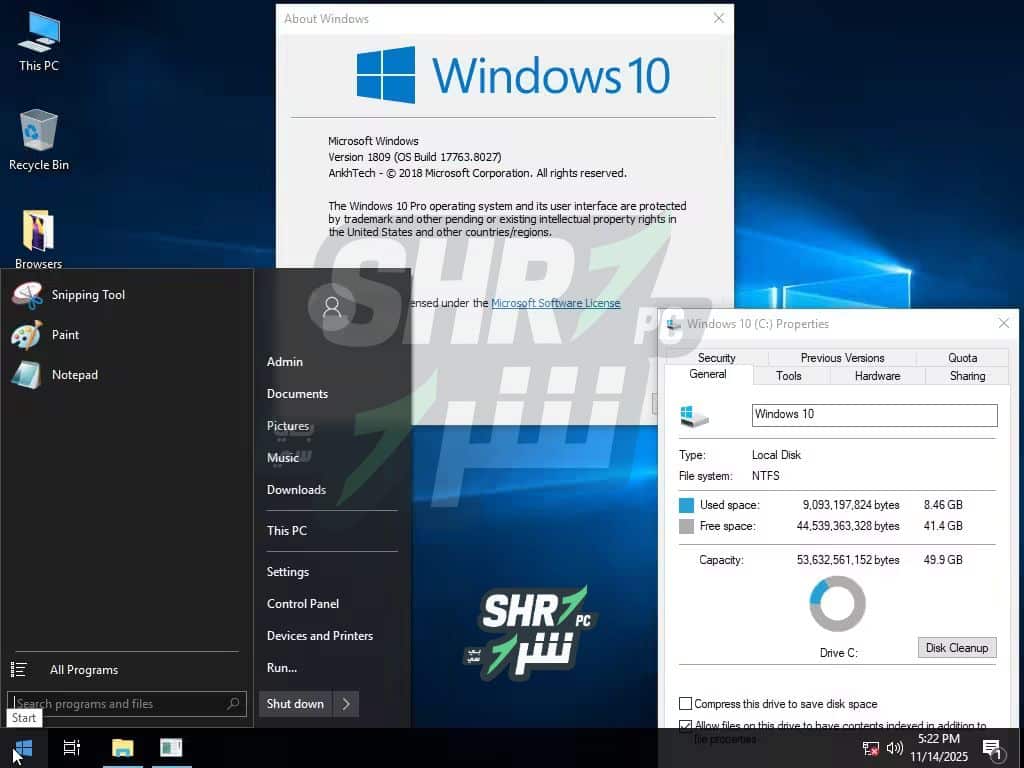Image resolution: width=1024 pixels, height=768 pixels.
Task: Open Task View from the taskbar
Action: (71, 748)
